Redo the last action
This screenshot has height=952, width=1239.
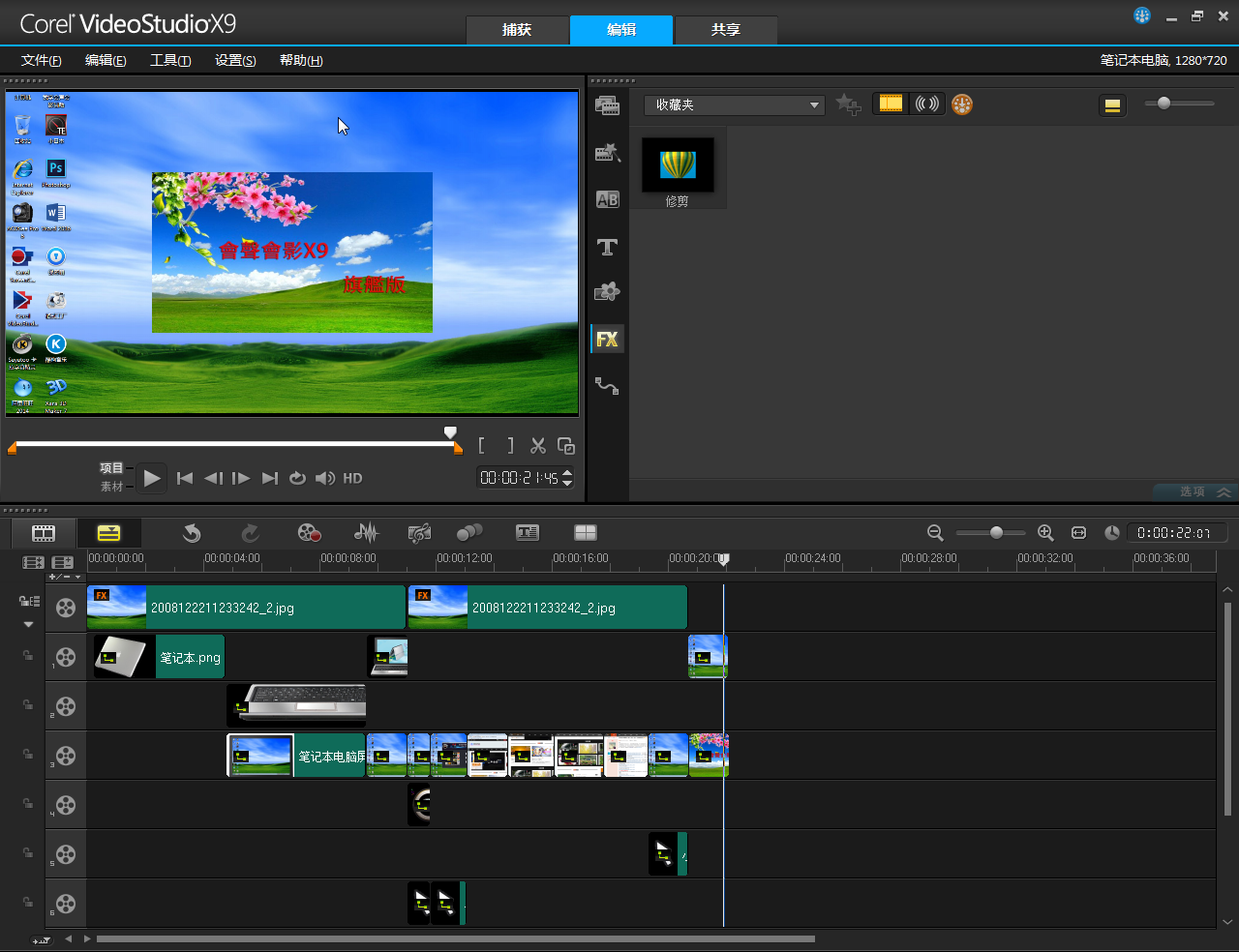point(250,533)
